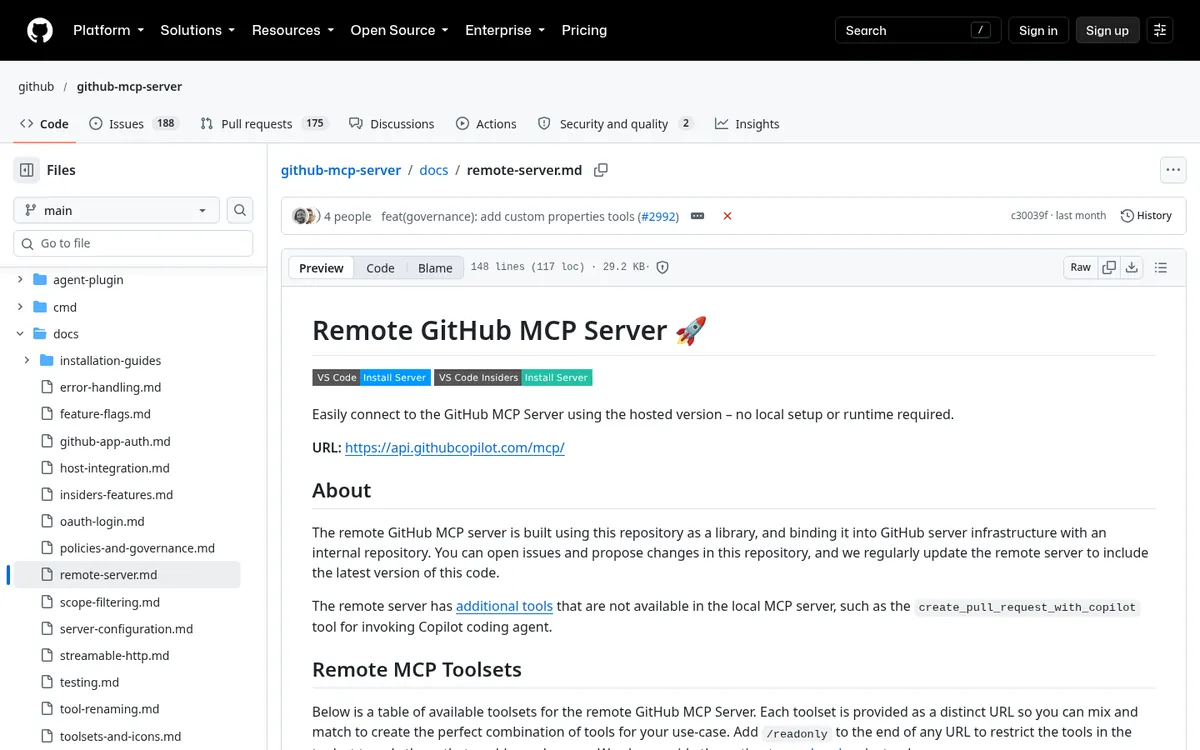Open the more file actions ellipsis menu
The image size is (1200, 750).
[1173, 170]
